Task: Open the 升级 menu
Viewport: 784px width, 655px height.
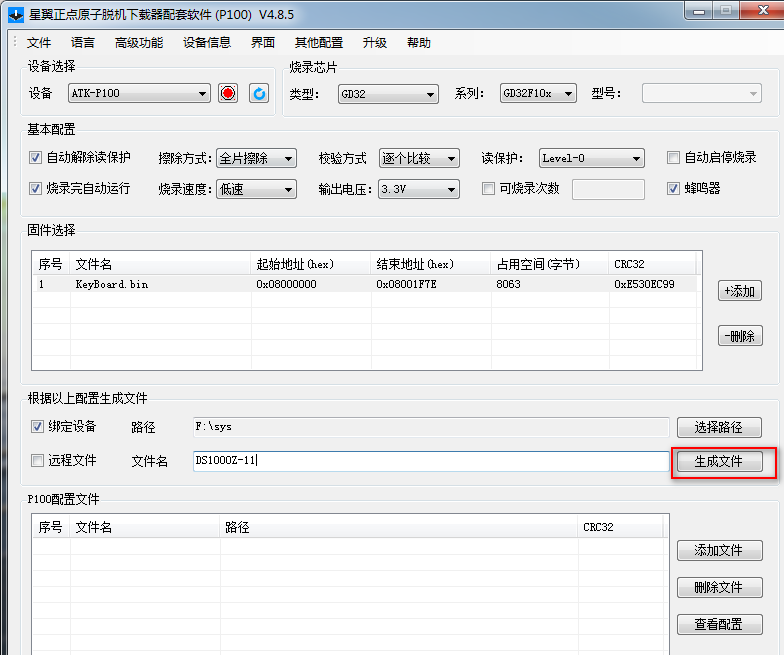Action: click(x=375, y=43)
